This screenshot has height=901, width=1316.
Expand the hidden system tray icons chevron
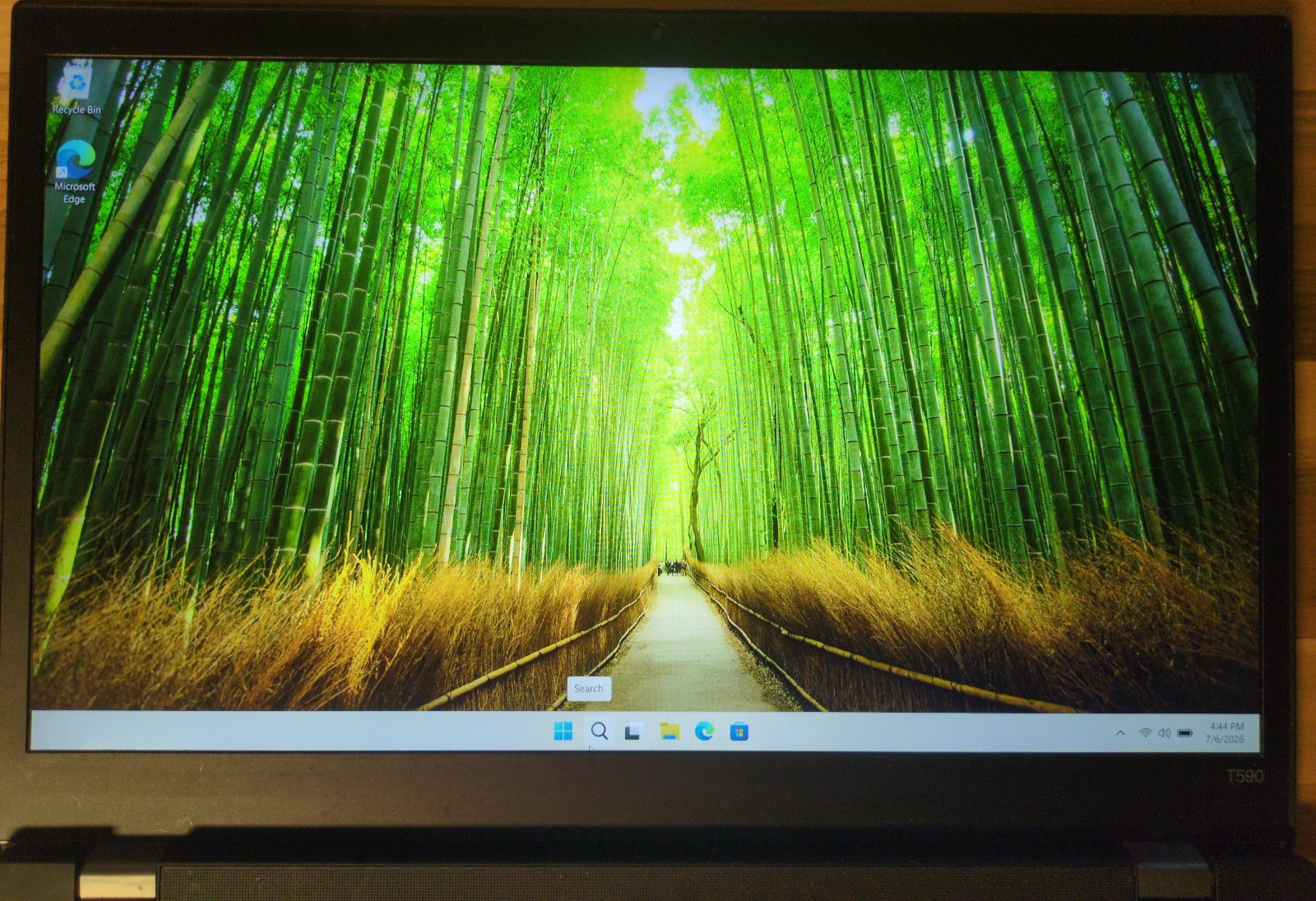point(1120,732)
